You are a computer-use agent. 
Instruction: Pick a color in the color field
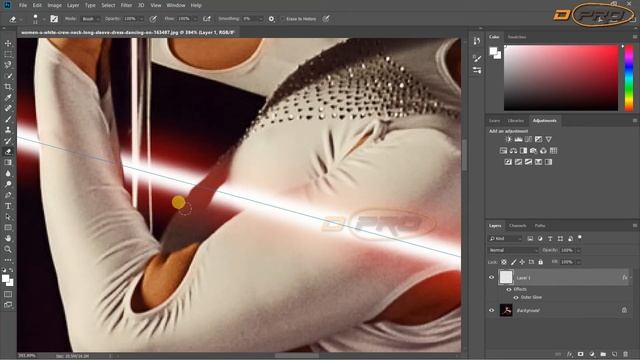[x=561, y=78]
